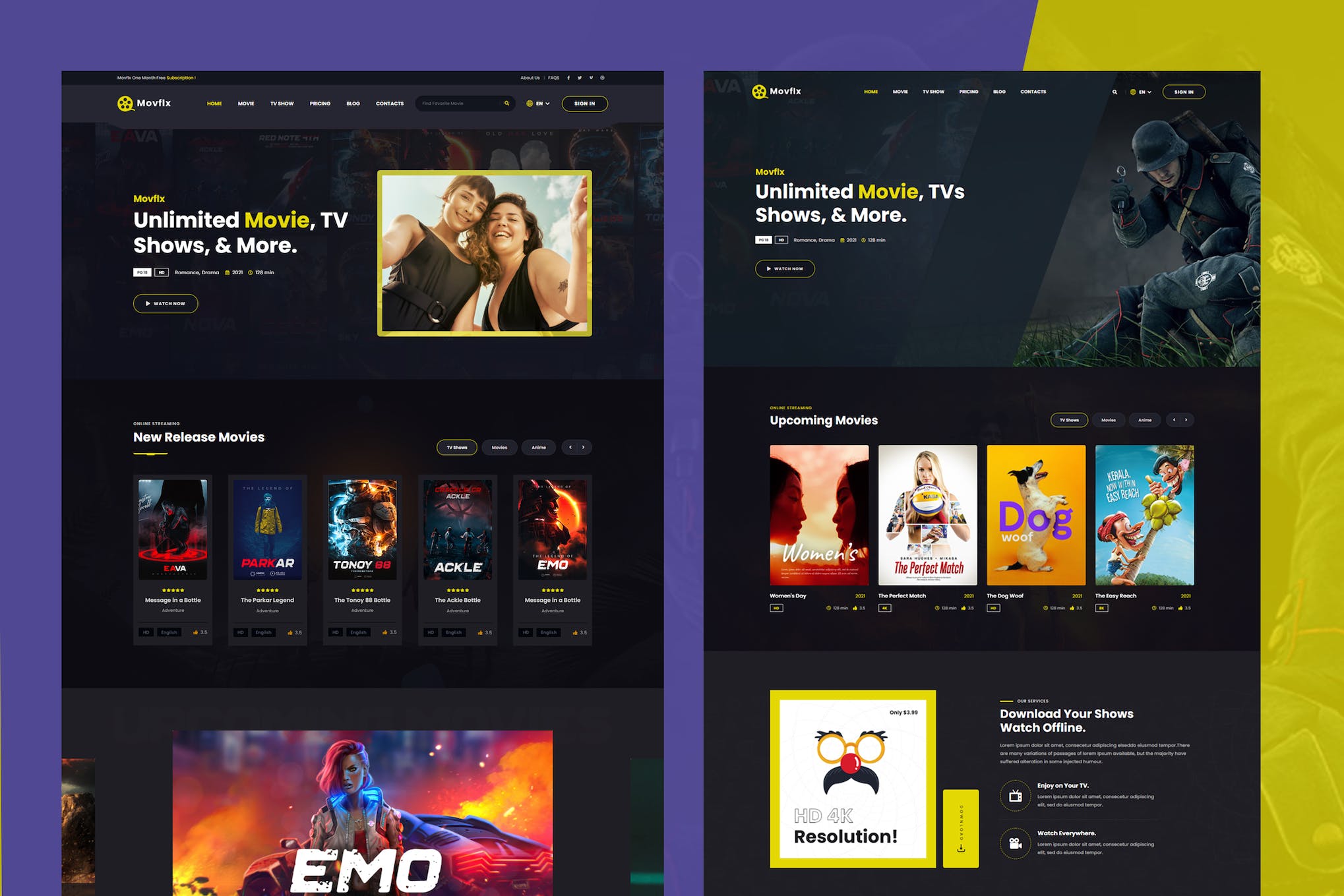The image size is (1344, 896).
Task: Expand the EN language dropdown on right panel
Action: coord(1143,91)
